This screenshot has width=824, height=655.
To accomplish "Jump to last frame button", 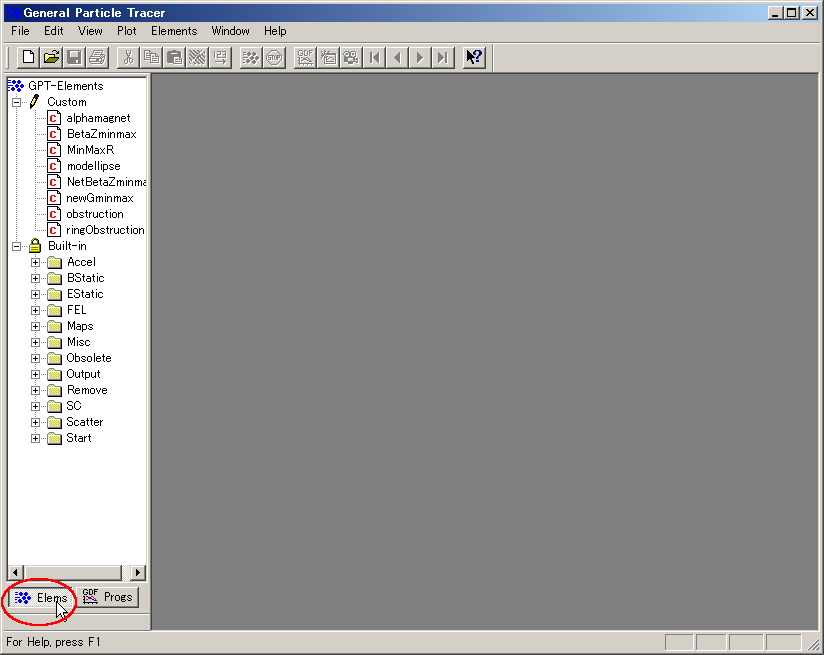I will [444, 57].
